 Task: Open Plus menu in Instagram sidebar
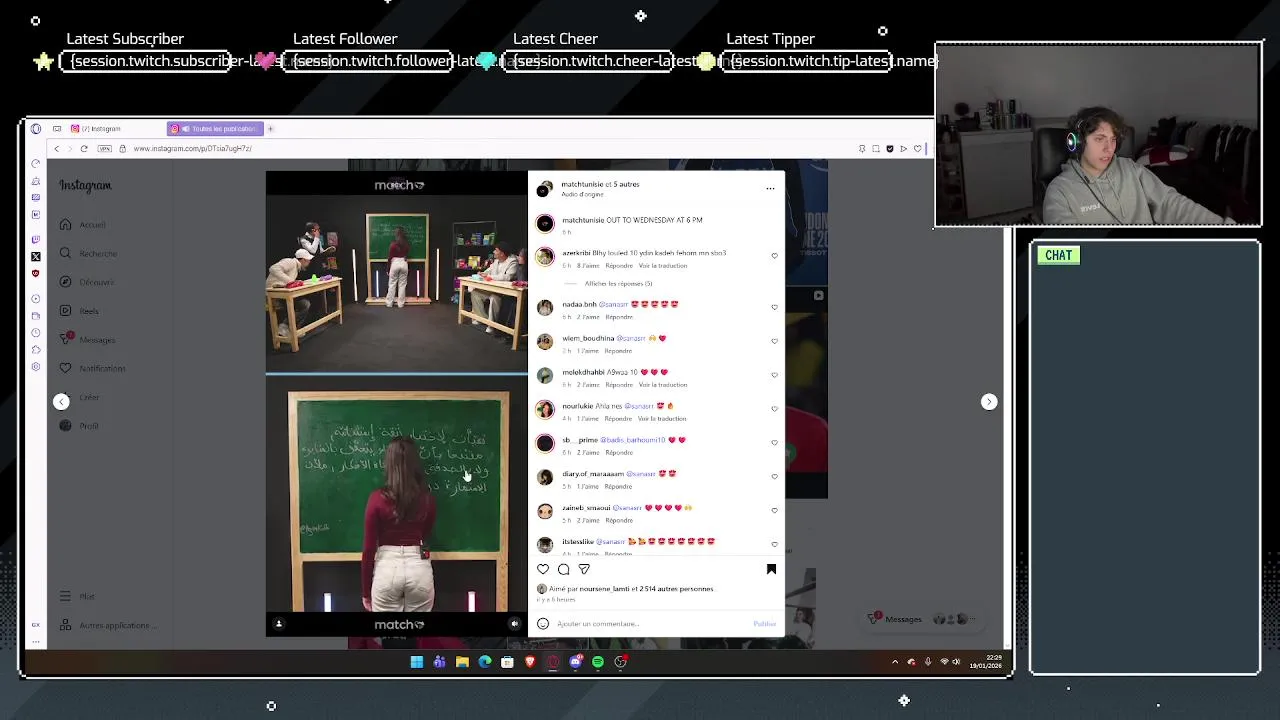76,596
